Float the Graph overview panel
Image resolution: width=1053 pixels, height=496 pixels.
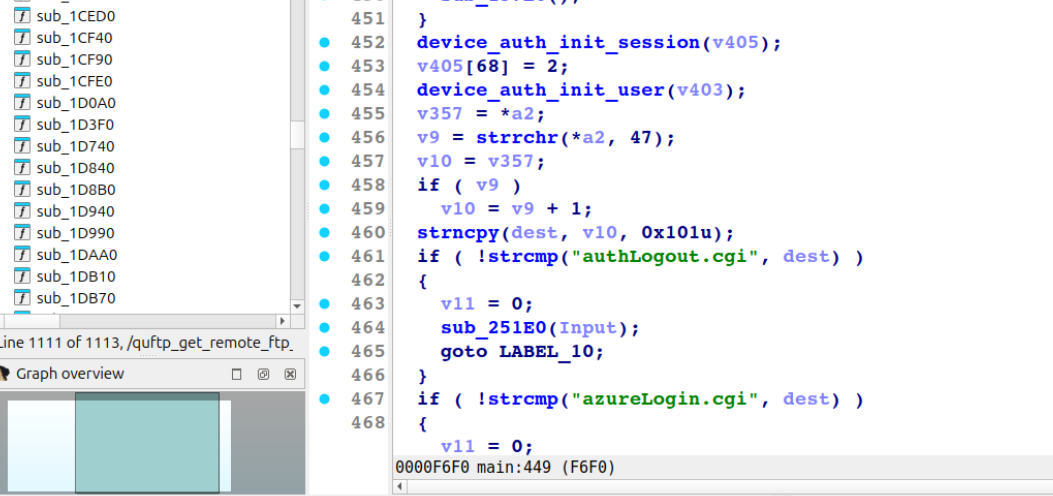pyautogui.click(x=263, y=374)
